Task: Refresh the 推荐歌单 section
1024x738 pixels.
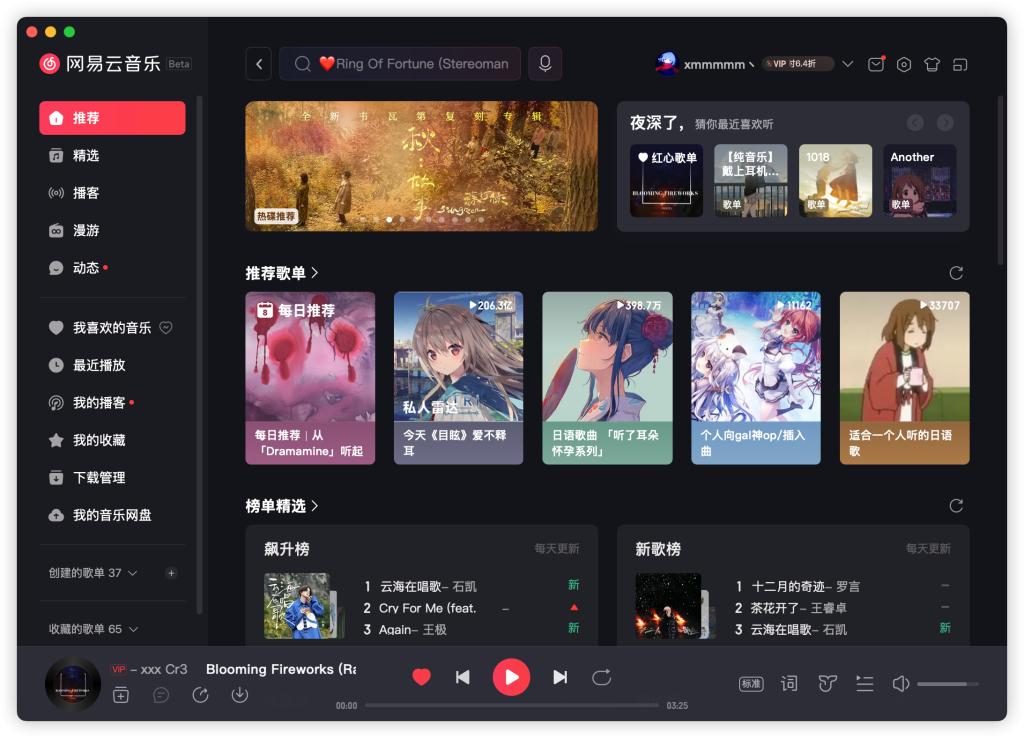Action: (956, 273)
